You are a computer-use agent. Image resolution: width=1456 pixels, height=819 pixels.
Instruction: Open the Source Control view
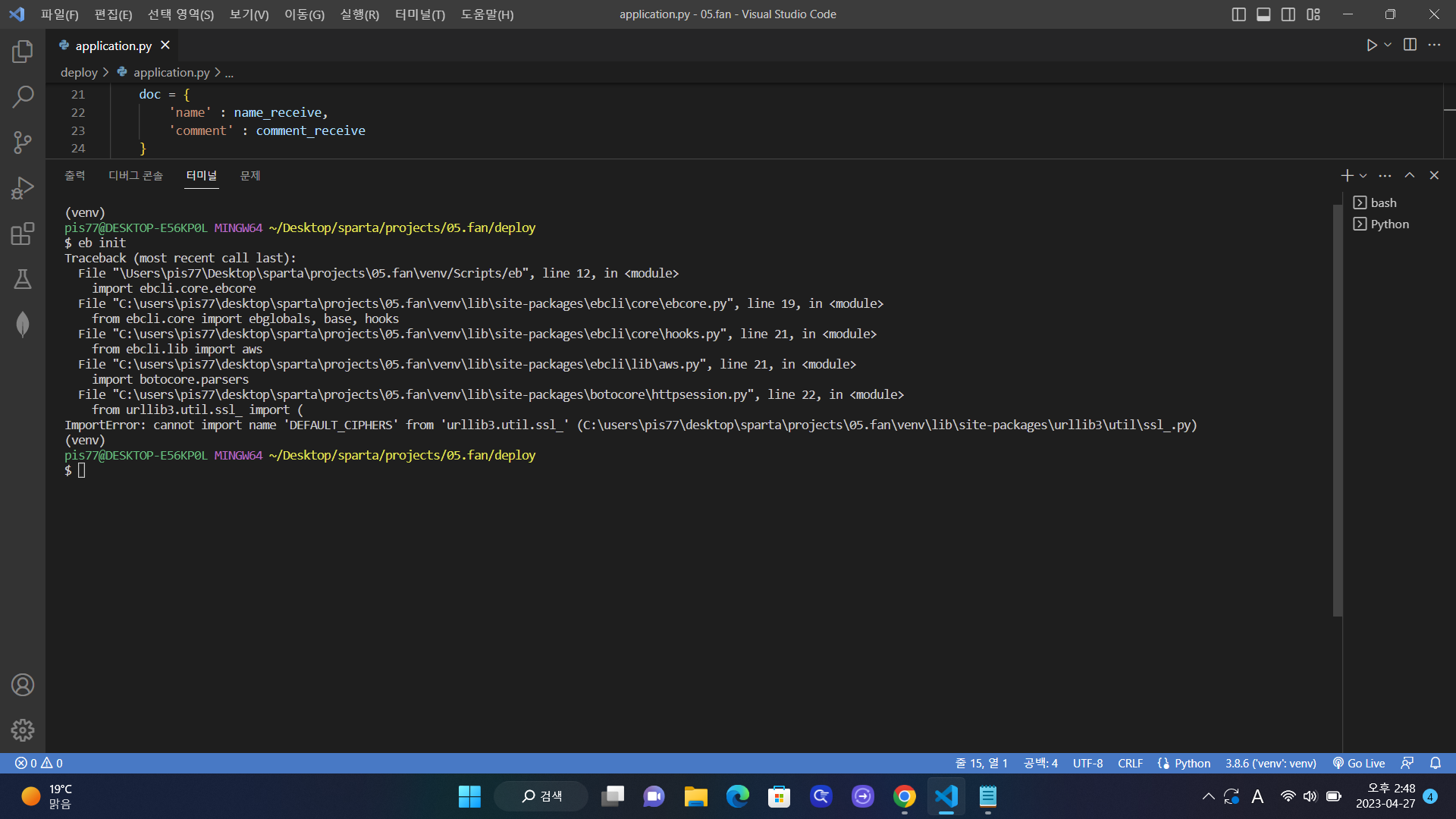click(23, 143)
